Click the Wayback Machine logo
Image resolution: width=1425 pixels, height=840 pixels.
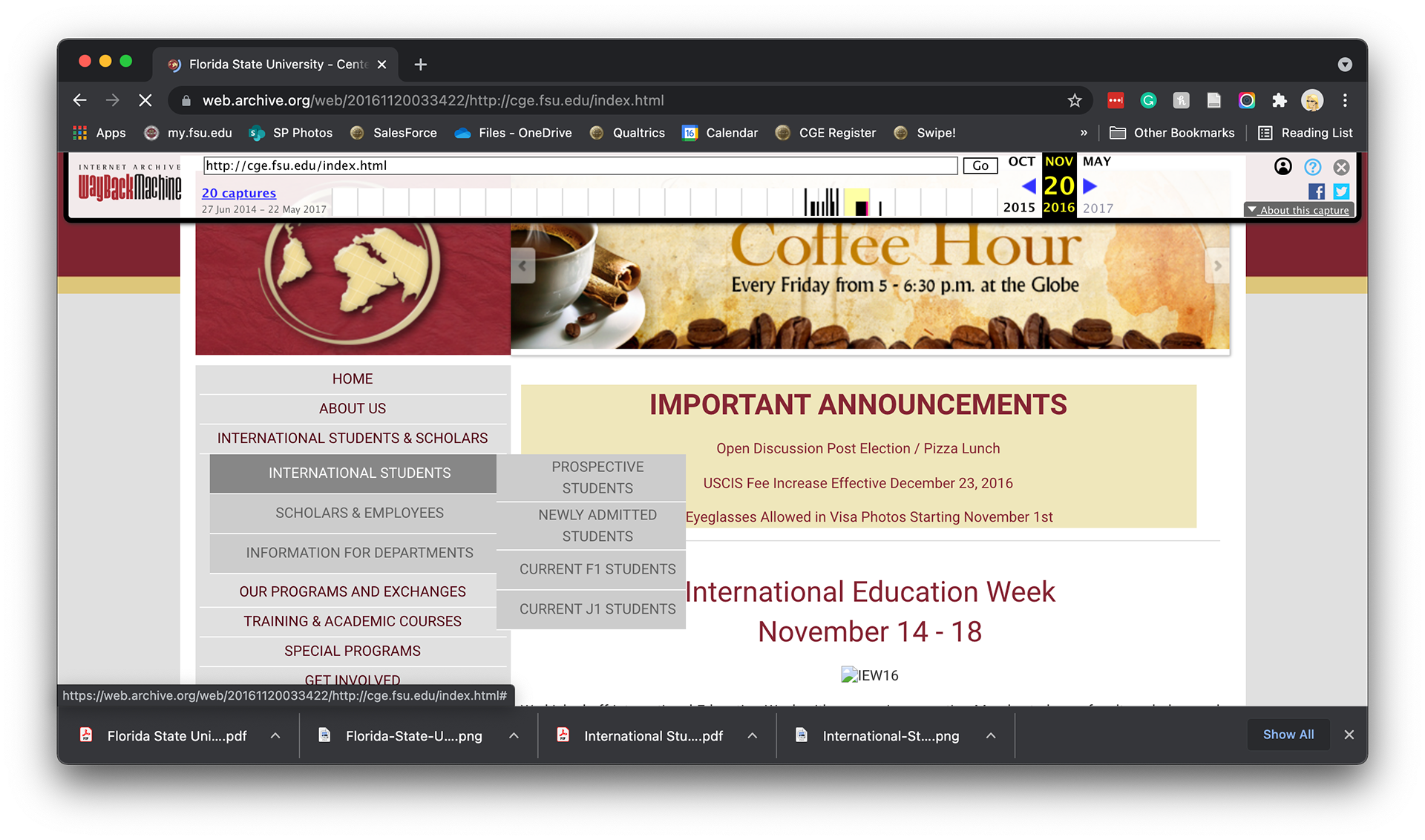tap(130, 184)
